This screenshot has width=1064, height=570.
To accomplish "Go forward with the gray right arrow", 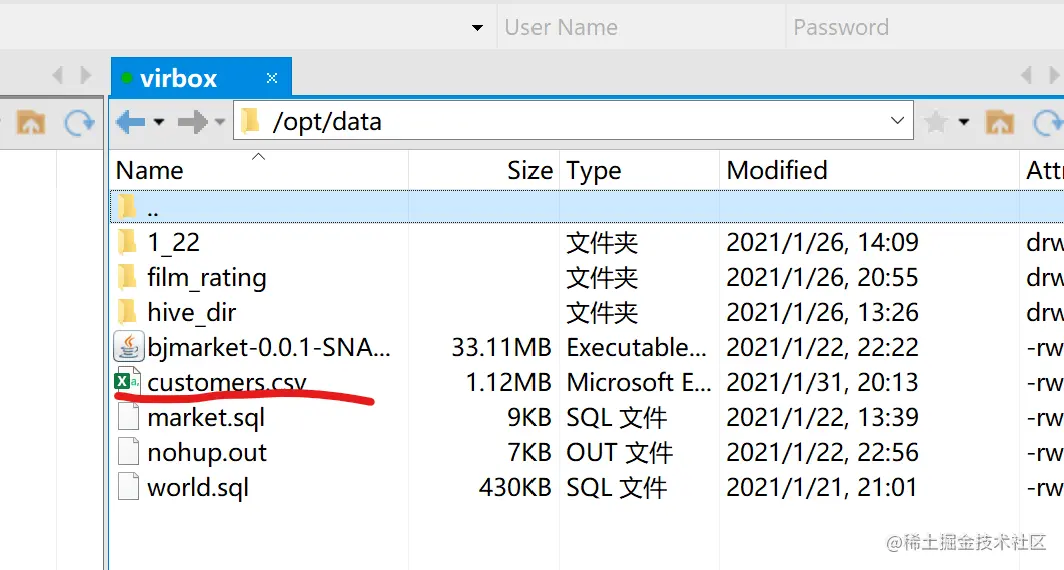I will coord(193,122).
